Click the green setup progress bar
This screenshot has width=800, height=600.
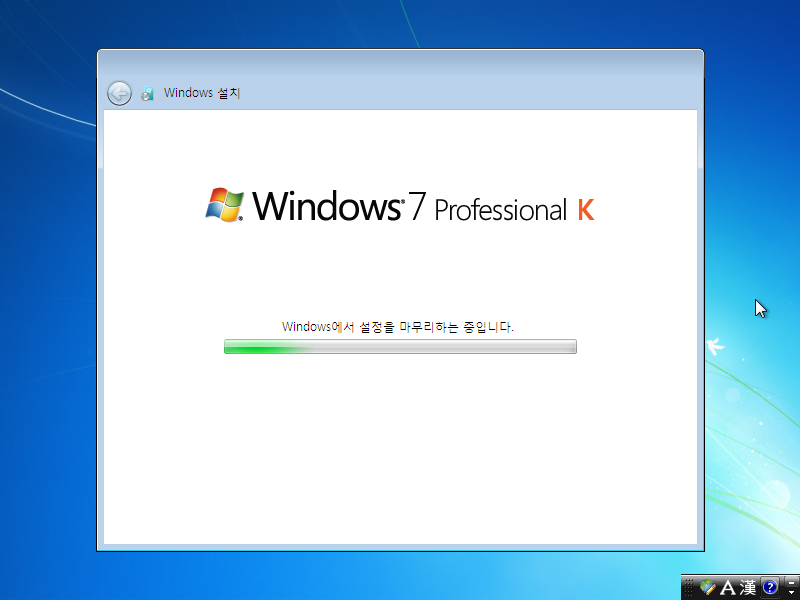point(401,346)
